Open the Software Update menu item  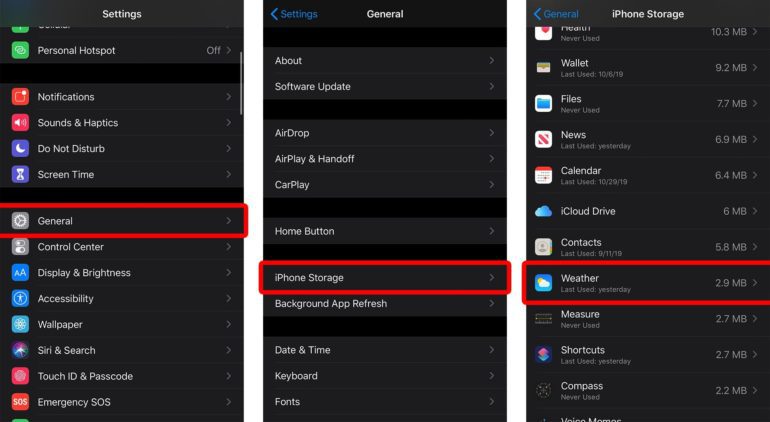313,87
